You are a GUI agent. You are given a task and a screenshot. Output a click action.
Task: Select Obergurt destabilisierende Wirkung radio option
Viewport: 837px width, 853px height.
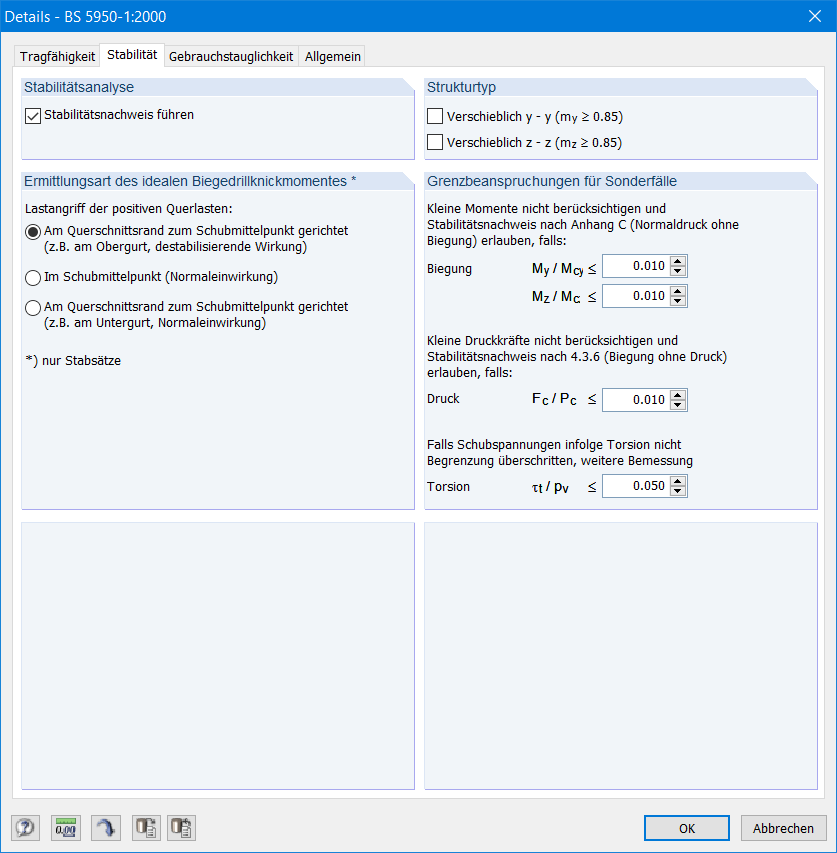33,232
